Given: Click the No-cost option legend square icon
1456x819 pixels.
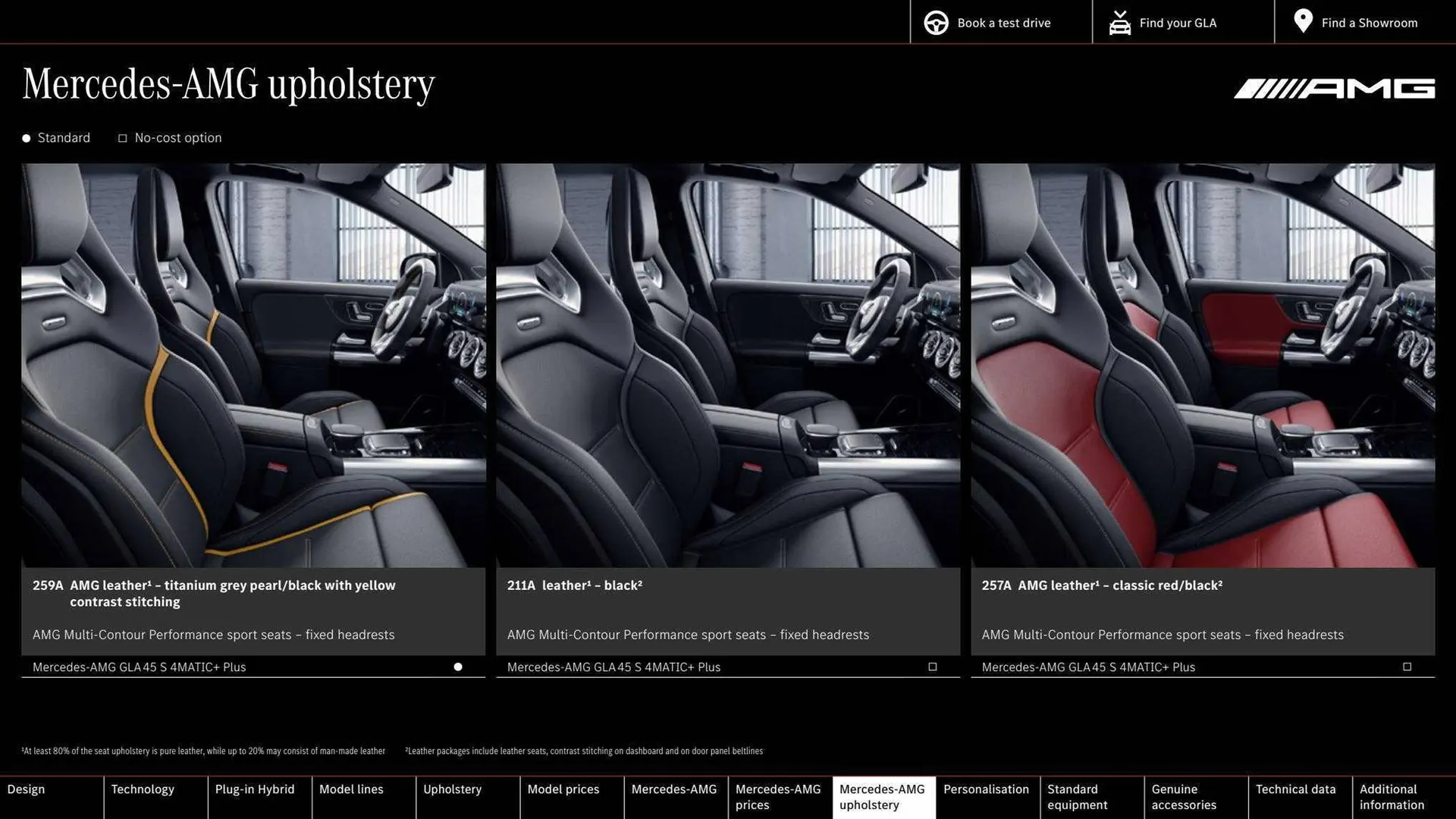Looking at the screenshot, I should tap(122, 137).
